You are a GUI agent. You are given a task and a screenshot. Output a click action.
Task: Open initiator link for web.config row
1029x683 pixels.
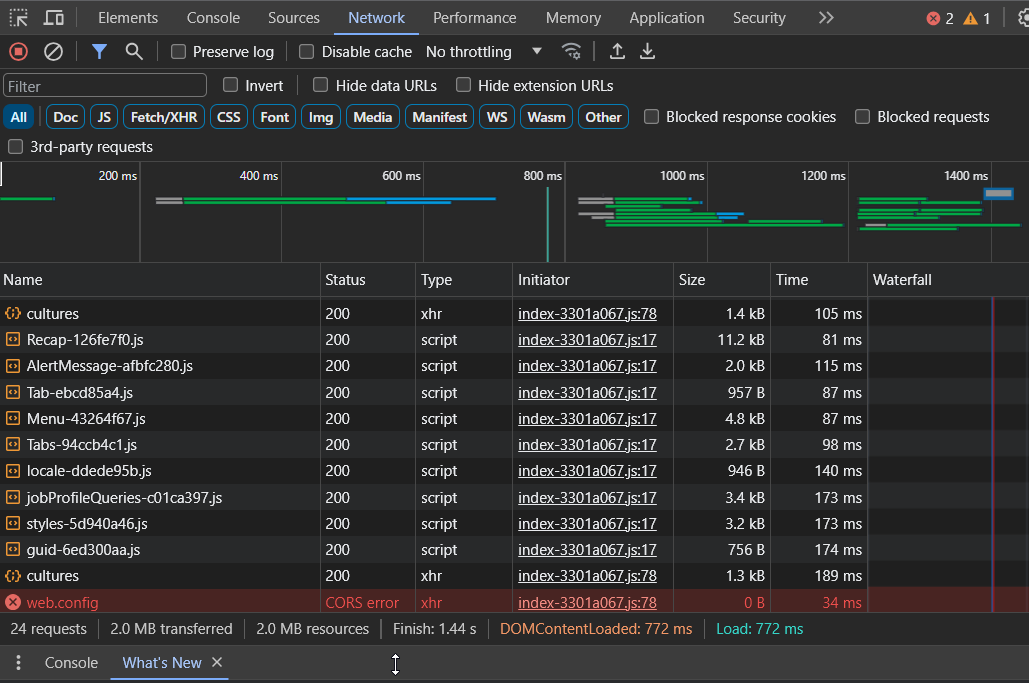[587, 602]
